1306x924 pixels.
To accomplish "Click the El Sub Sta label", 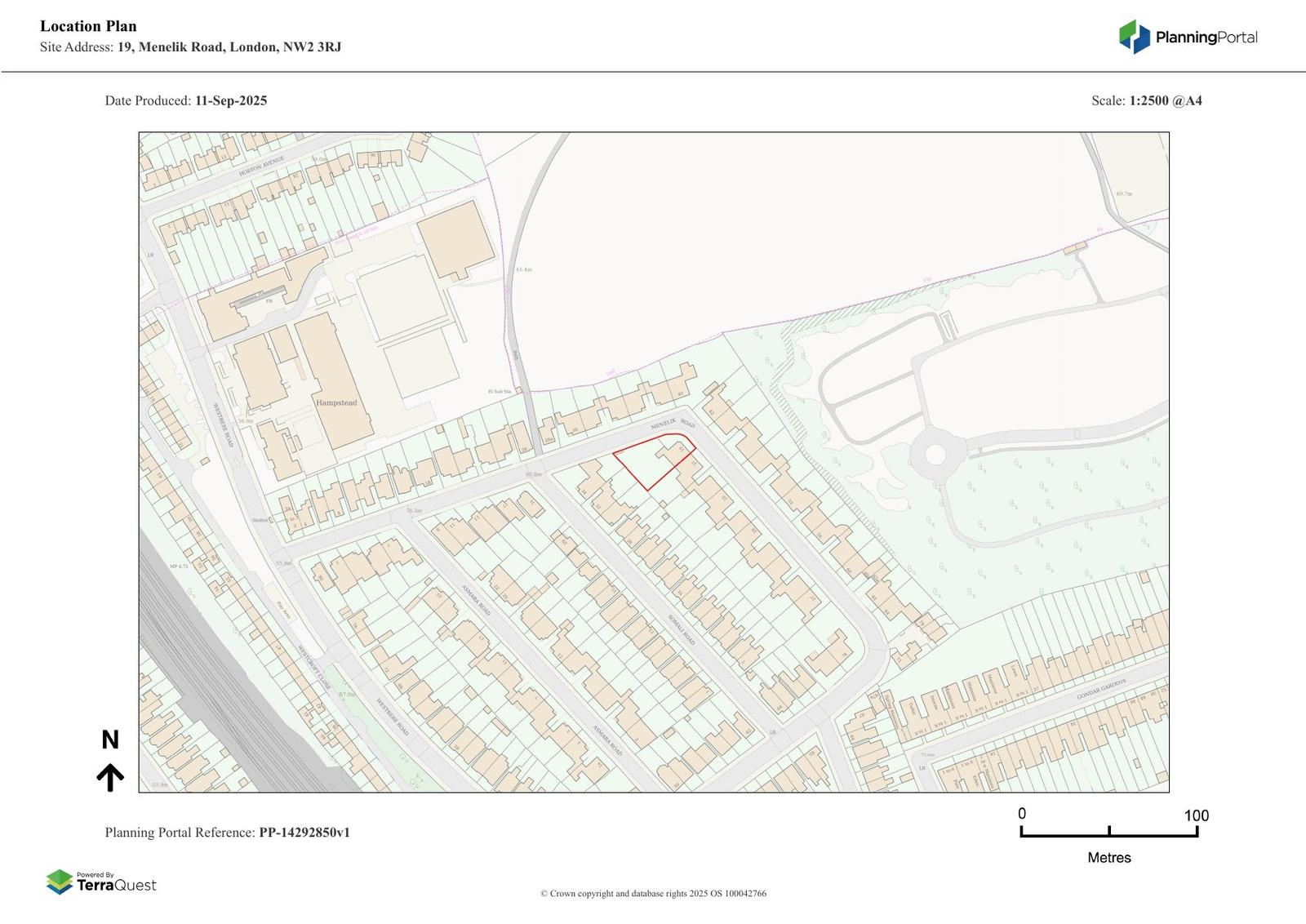I will click(499, 392).
